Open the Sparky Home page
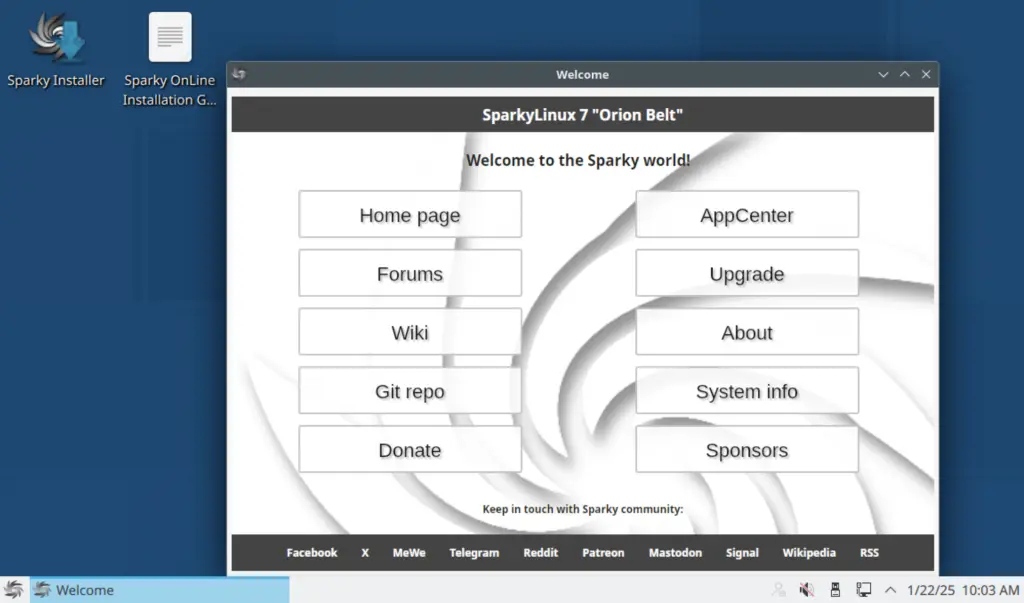Image resolution: width=1024 pixels, height=603 pixels. point(409,214)
